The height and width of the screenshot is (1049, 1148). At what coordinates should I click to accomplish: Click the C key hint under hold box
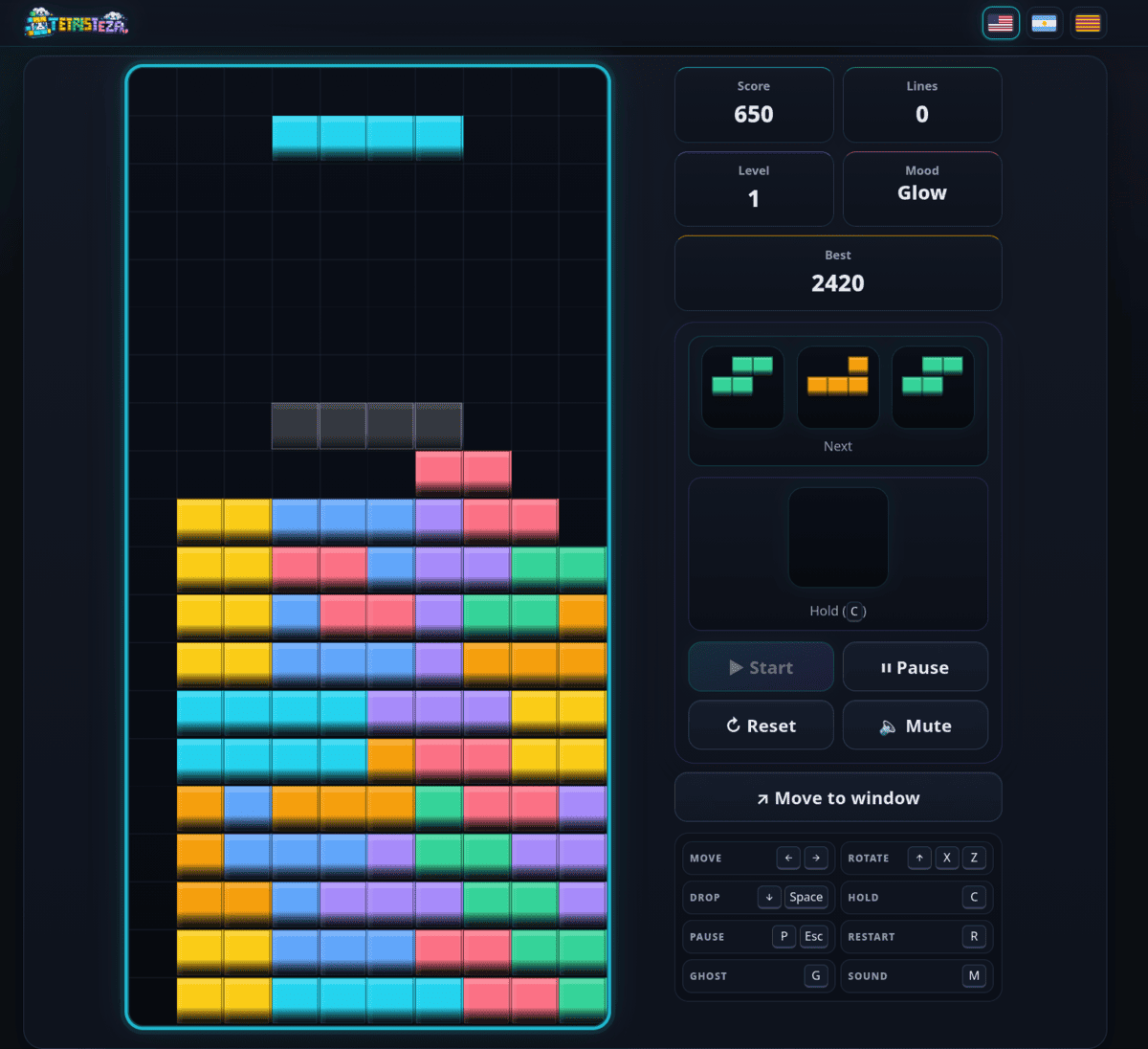coord(854,611)
